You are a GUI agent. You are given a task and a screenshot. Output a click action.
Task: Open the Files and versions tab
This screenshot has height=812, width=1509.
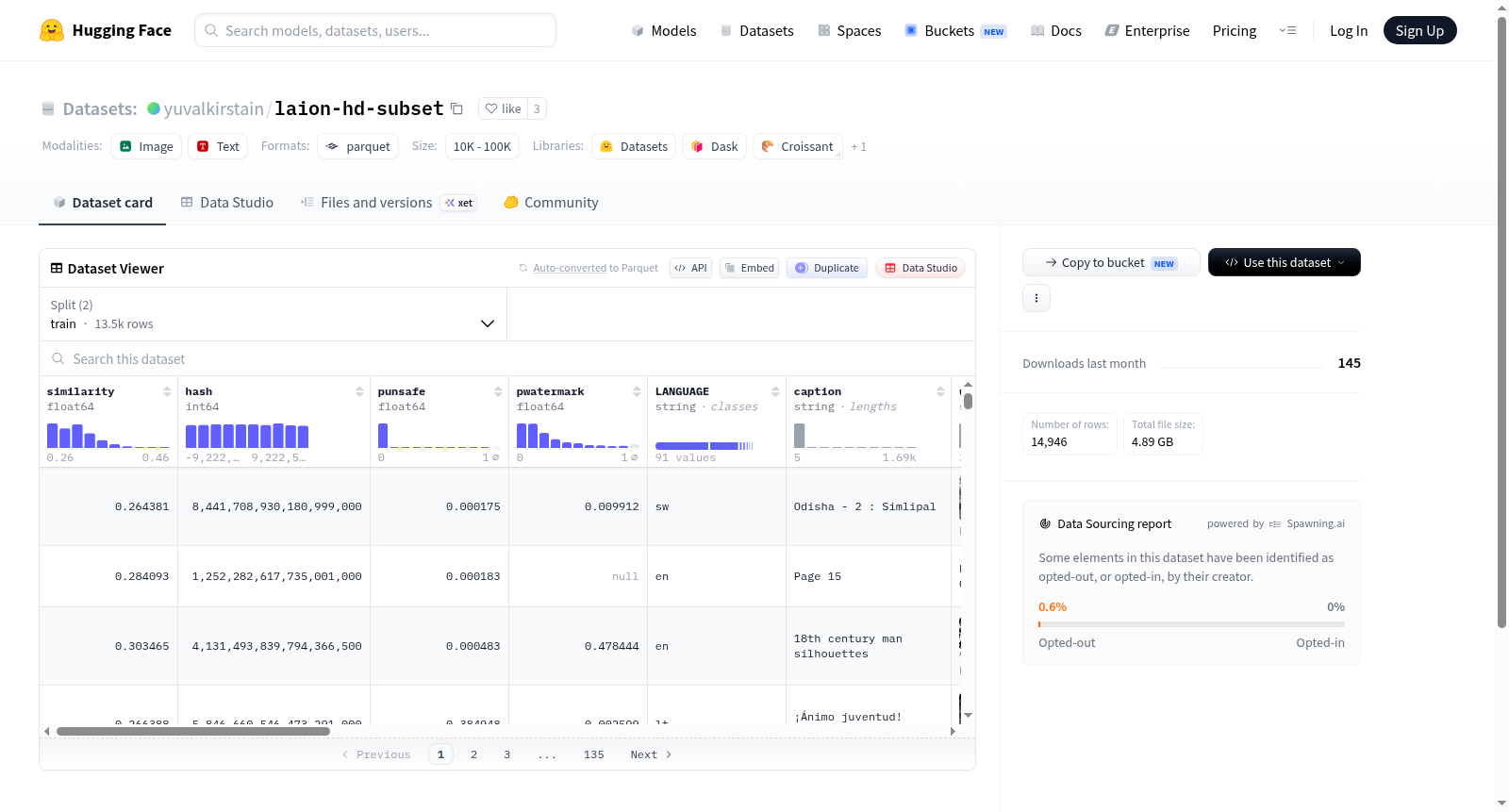tap(389, 203)
